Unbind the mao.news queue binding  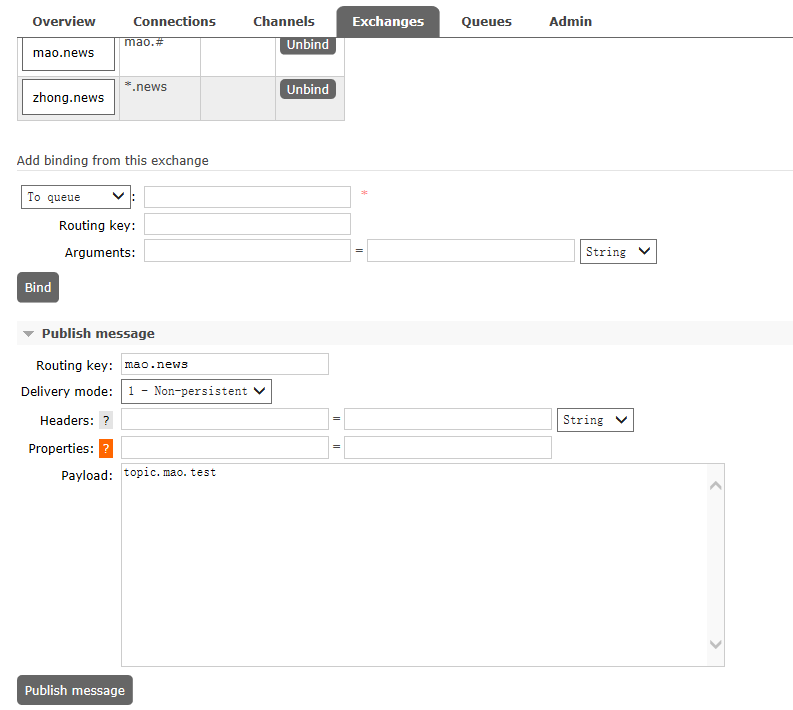pos(307,45)
